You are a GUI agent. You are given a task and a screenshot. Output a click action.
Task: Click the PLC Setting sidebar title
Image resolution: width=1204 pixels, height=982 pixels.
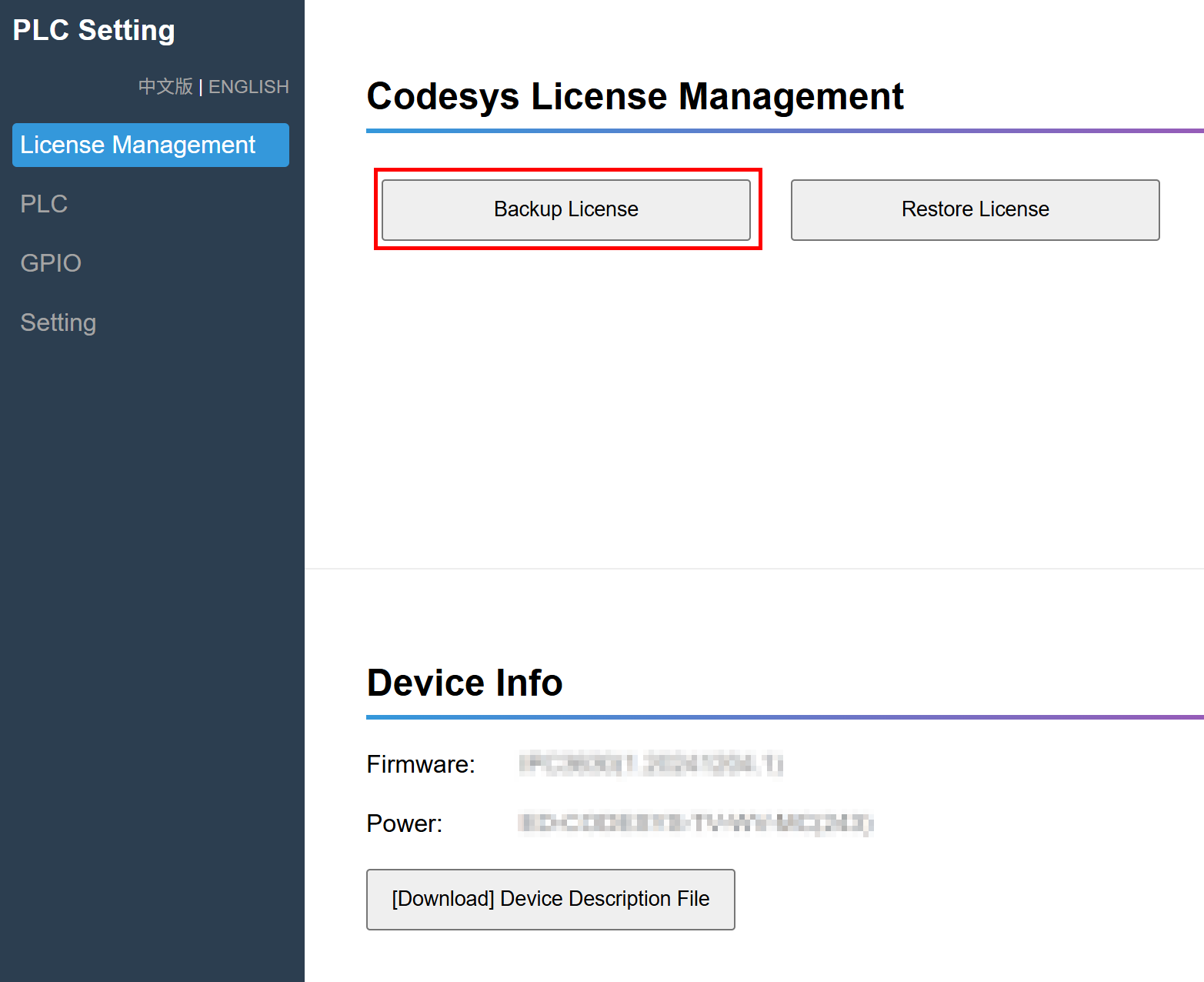pyautogui.click(x=94, y=31)
